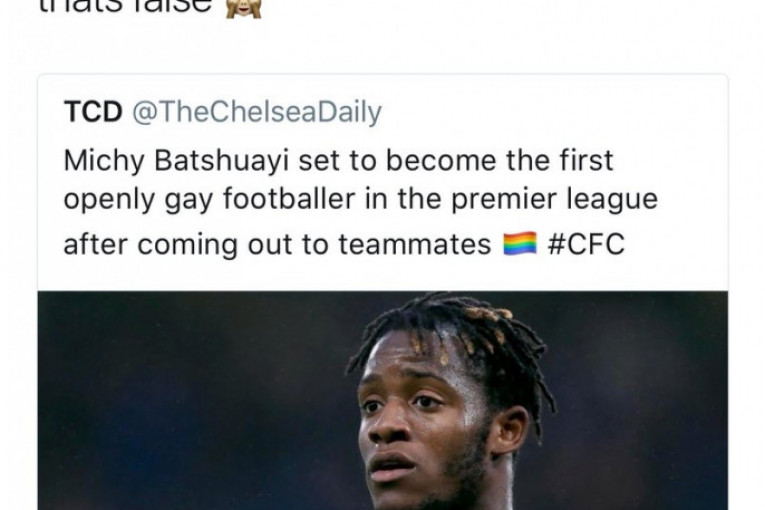Open the @TheChelseaDaily profile handle
765x510 pixels.
pyautogui.click(x=257, y=112)
